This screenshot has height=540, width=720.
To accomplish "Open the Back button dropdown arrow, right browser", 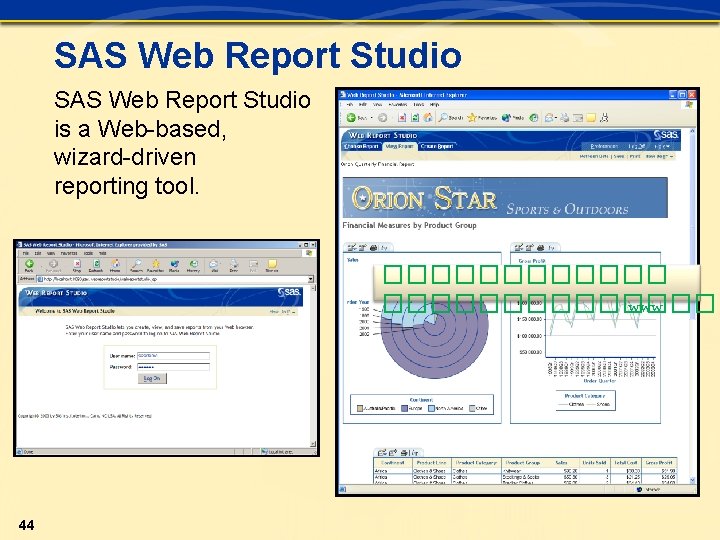I will point(371,118).
